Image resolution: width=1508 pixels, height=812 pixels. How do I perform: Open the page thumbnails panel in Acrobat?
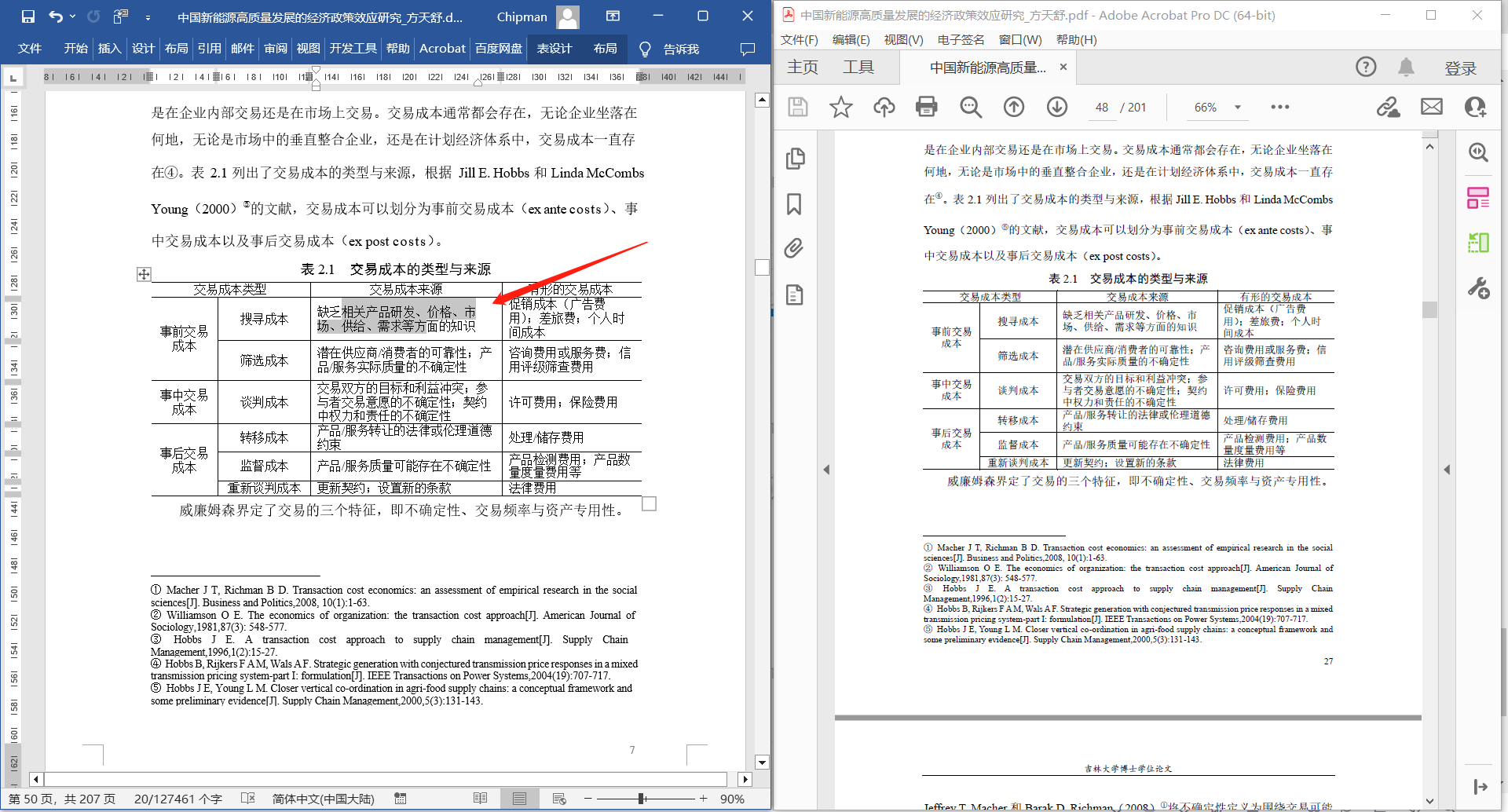(x=796, y=158)
